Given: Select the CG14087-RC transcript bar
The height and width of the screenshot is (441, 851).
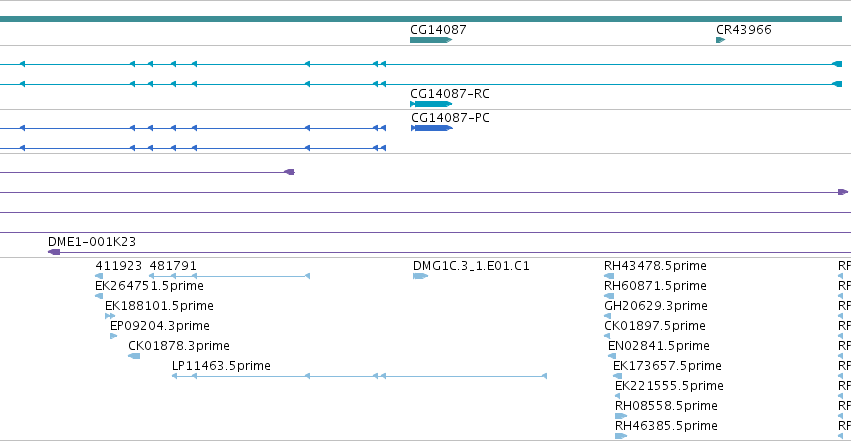Looking at the screenshot, I should [x=431, y=104].
